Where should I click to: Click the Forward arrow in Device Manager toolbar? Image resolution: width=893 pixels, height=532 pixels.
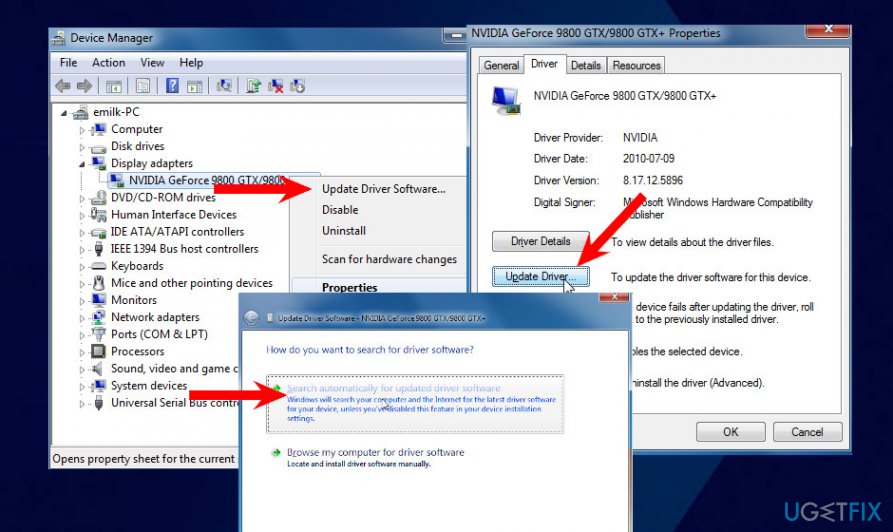tap(84, 86)
